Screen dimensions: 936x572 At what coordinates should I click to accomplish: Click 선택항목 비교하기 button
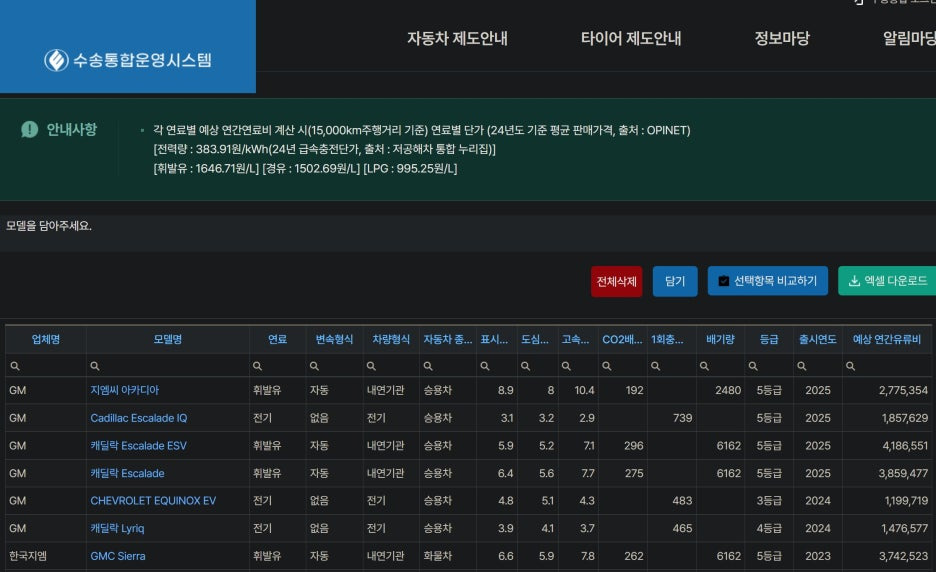768,281
